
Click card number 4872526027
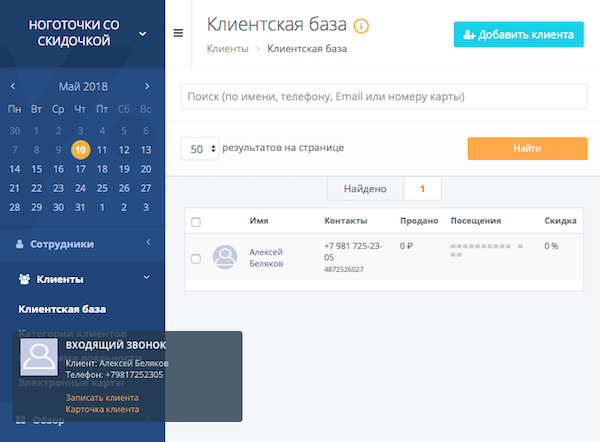click(344, 269)
